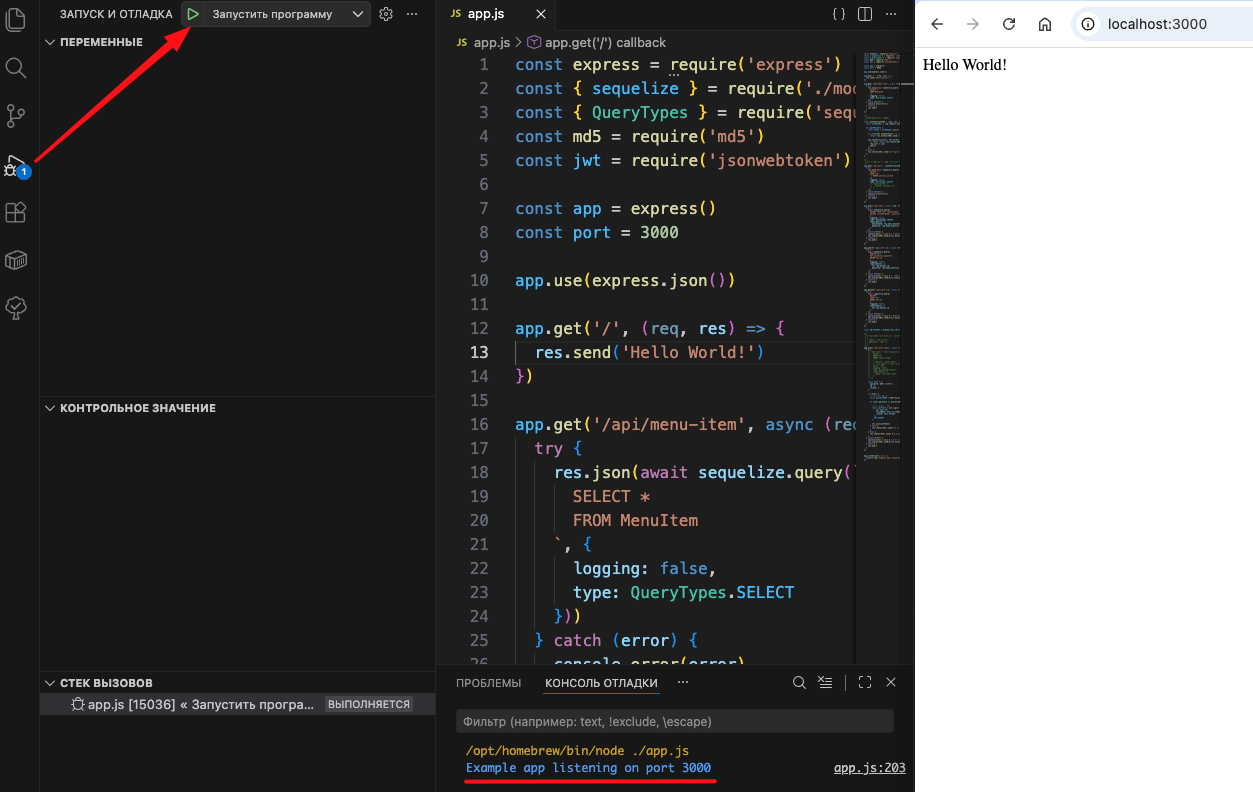
Task: Open the Docker containers view
Action: (x=16, y=260)
